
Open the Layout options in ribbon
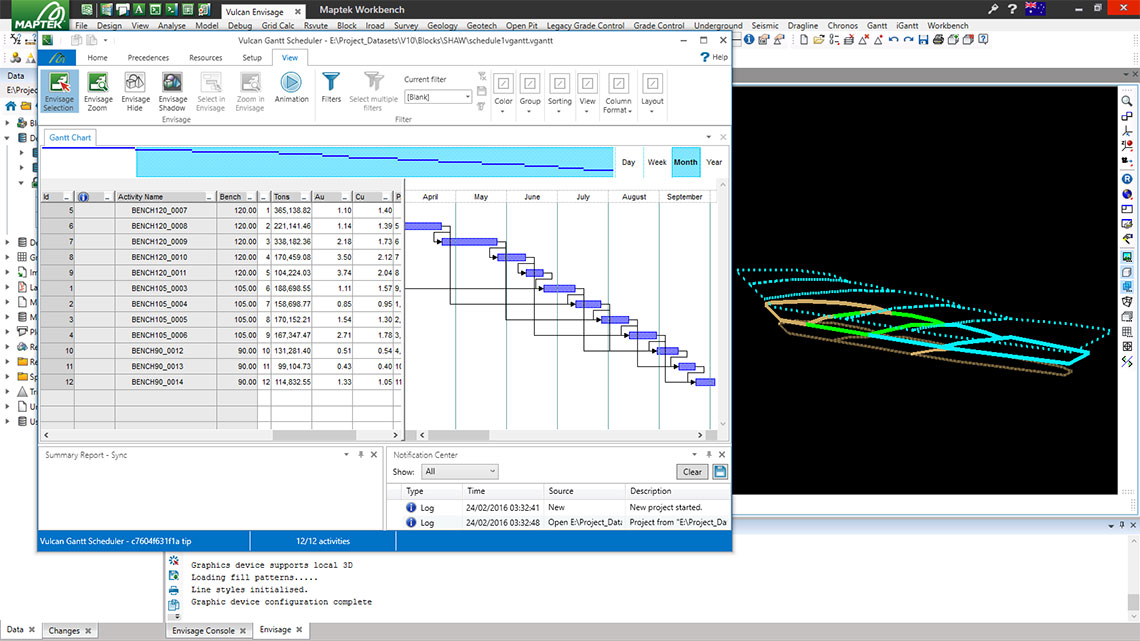pyautogui.click(x=652, y=93)
